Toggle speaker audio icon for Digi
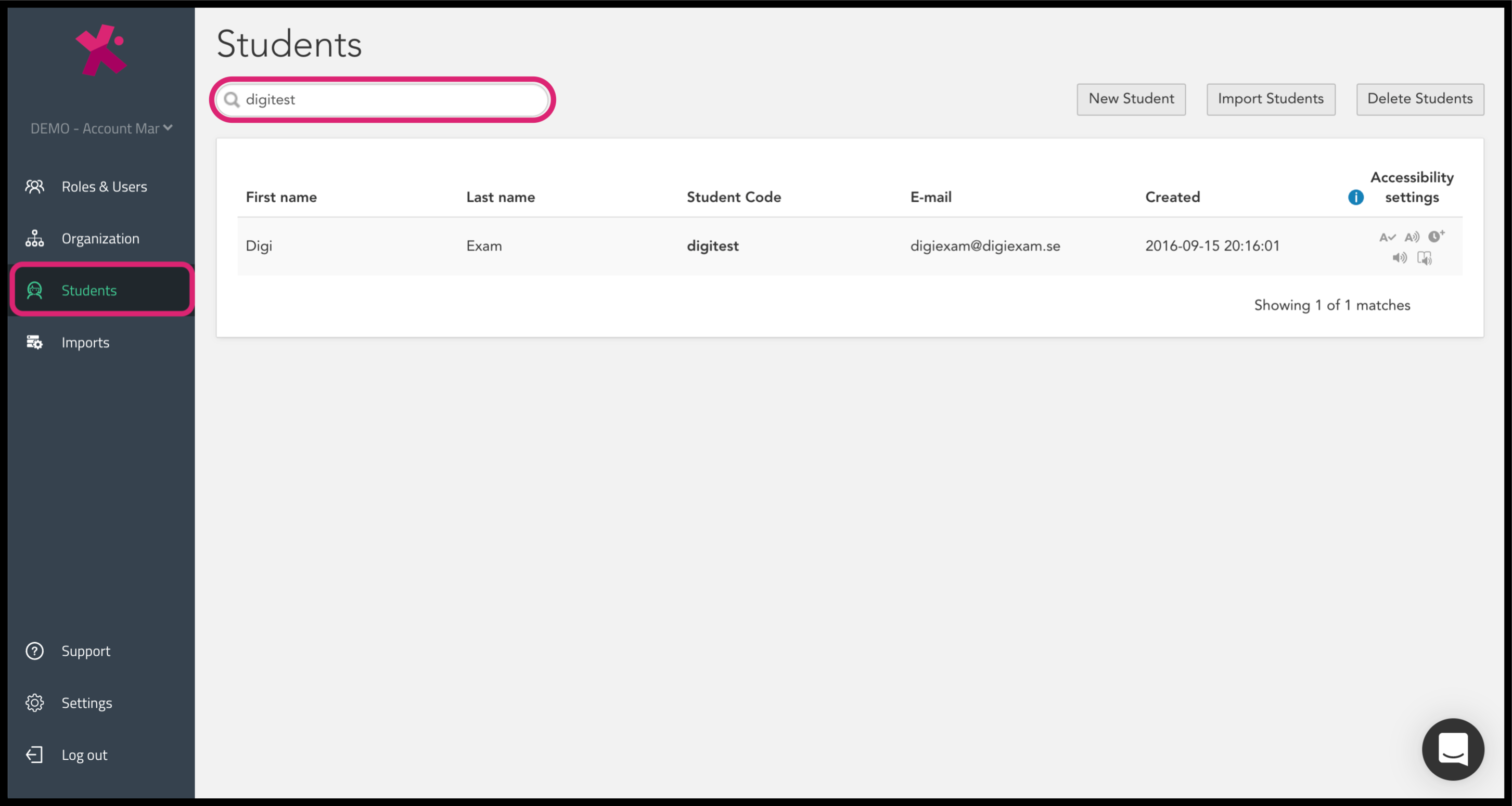Image resolution: width=1512 pixels, height=806 pixels. [x=1399, y=257]
